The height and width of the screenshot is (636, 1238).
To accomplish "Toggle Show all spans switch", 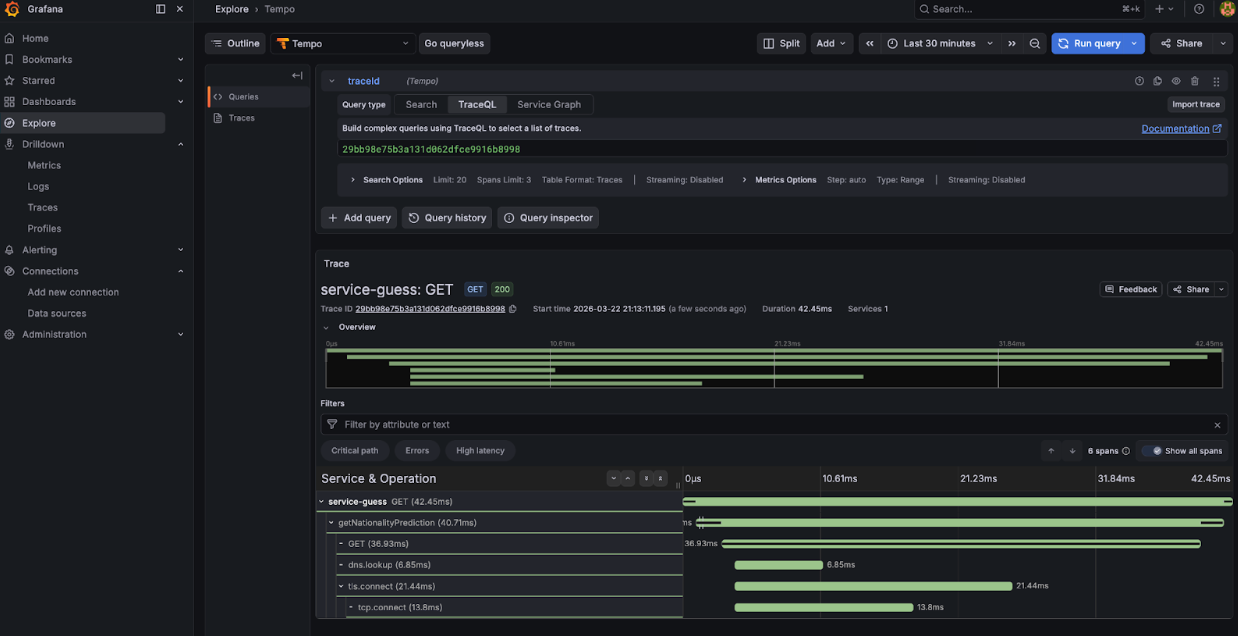I will 1152,451.
